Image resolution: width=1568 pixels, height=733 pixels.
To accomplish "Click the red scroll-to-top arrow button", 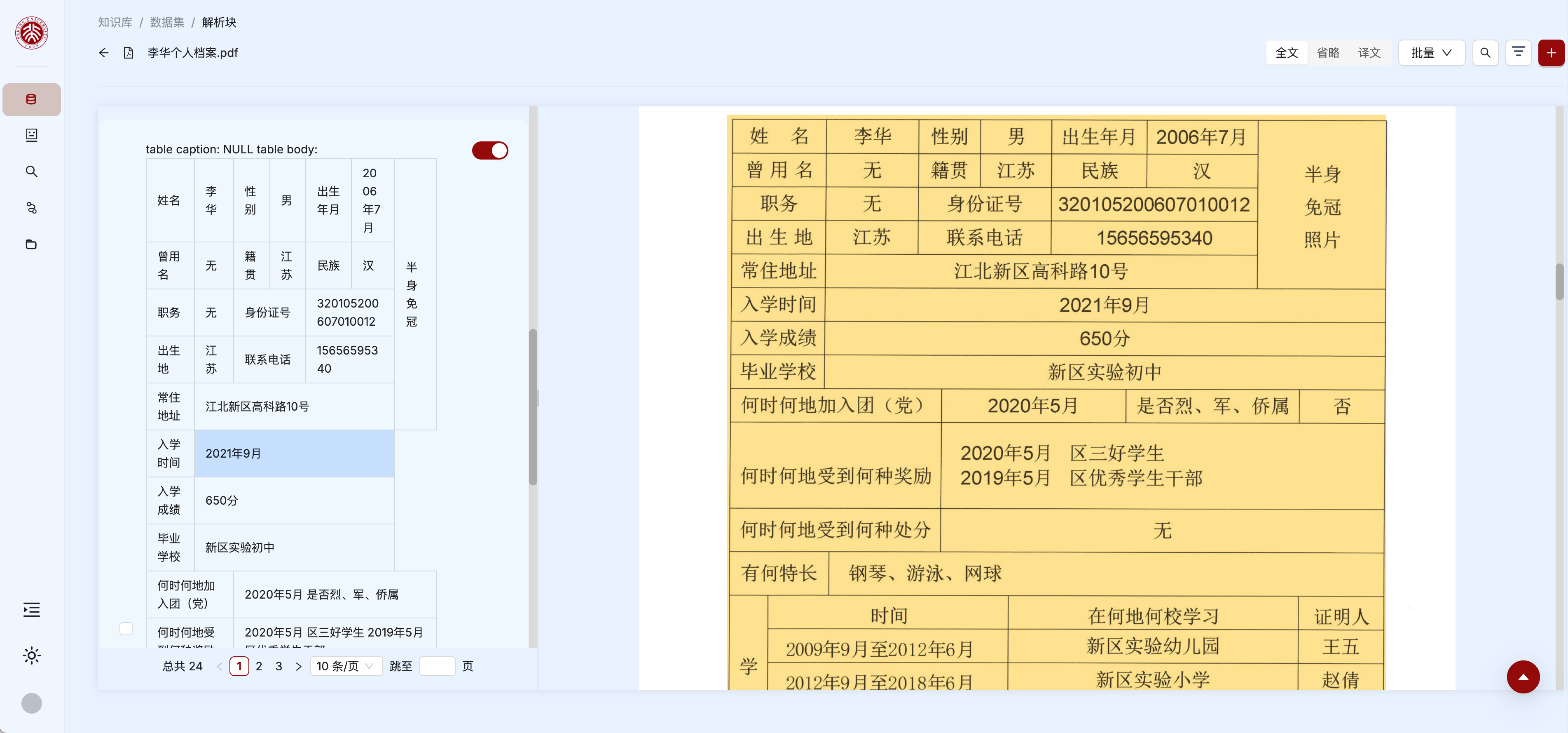I will coord(1523,677).
